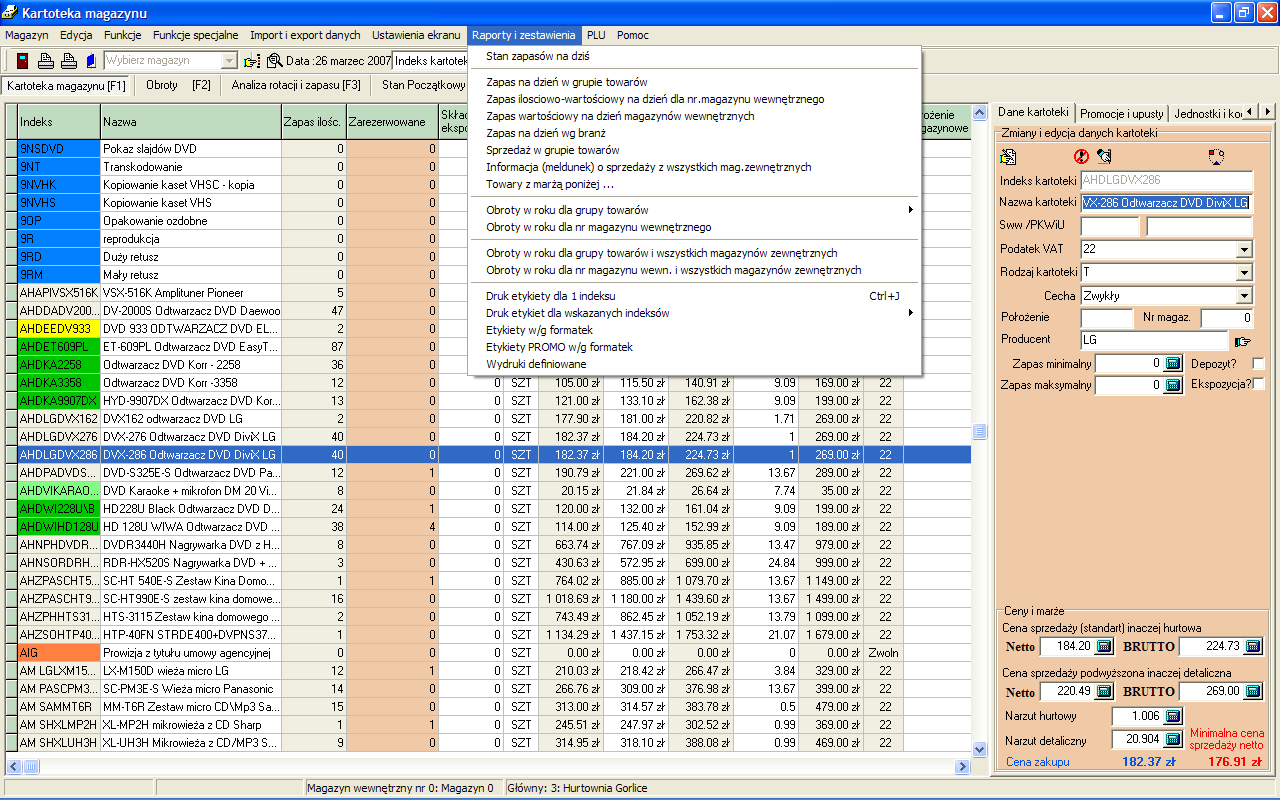Open calculator next to retail Netto 220.49

pos(1104,691)
